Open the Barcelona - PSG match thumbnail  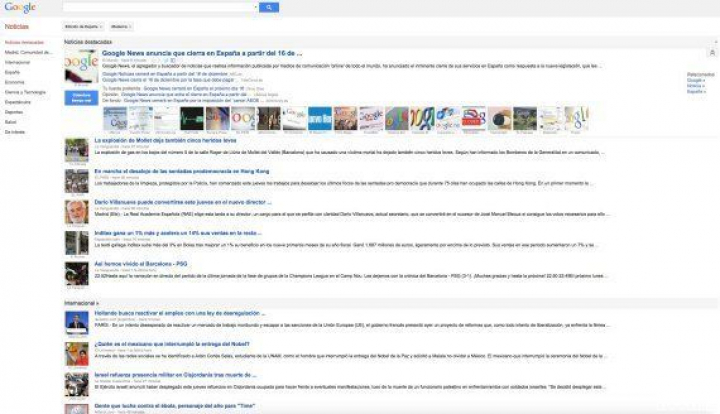pos(76,274)
